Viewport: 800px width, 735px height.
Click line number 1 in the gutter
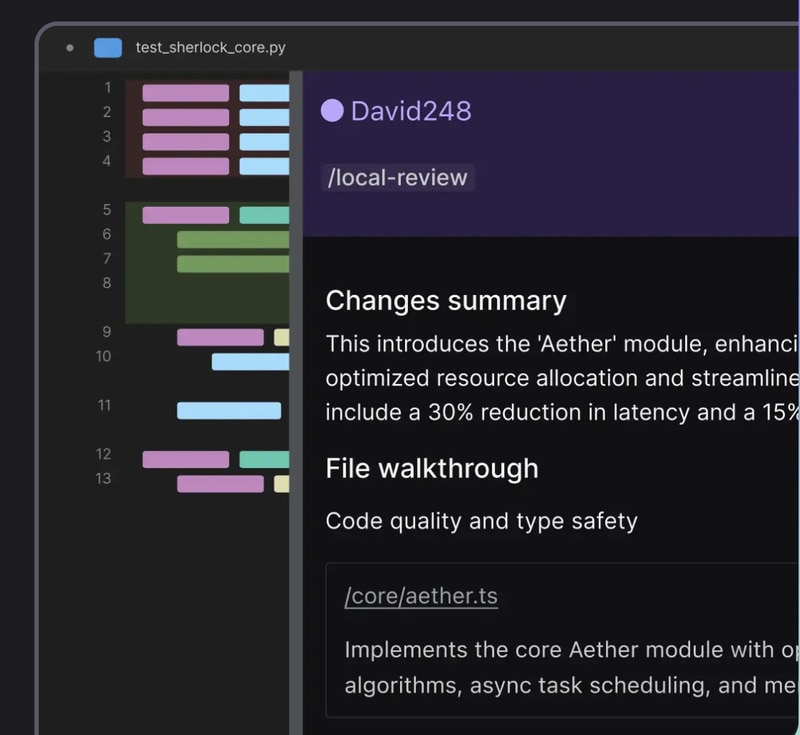[x=107, y=88]
